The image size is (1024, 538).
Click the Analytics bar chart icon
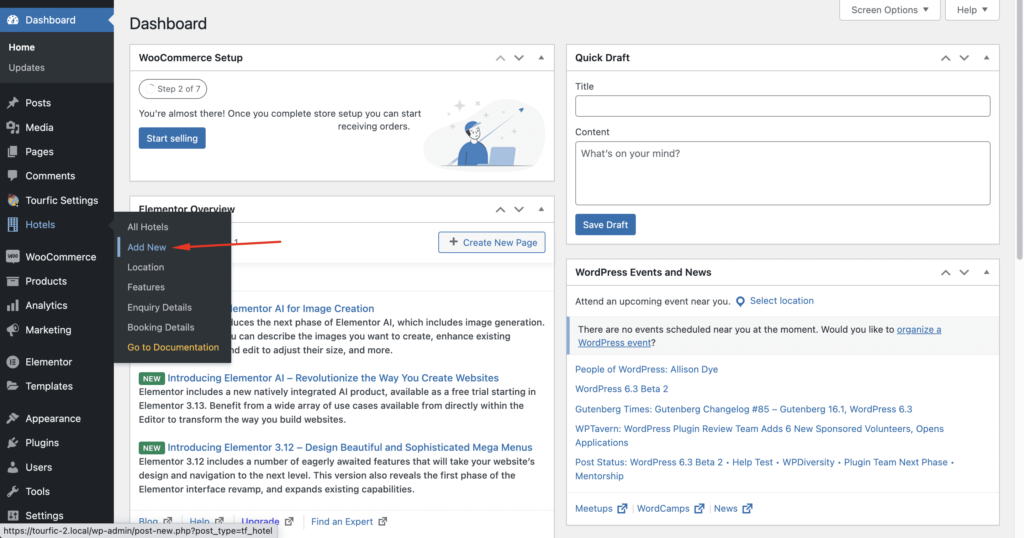(12, 306)
